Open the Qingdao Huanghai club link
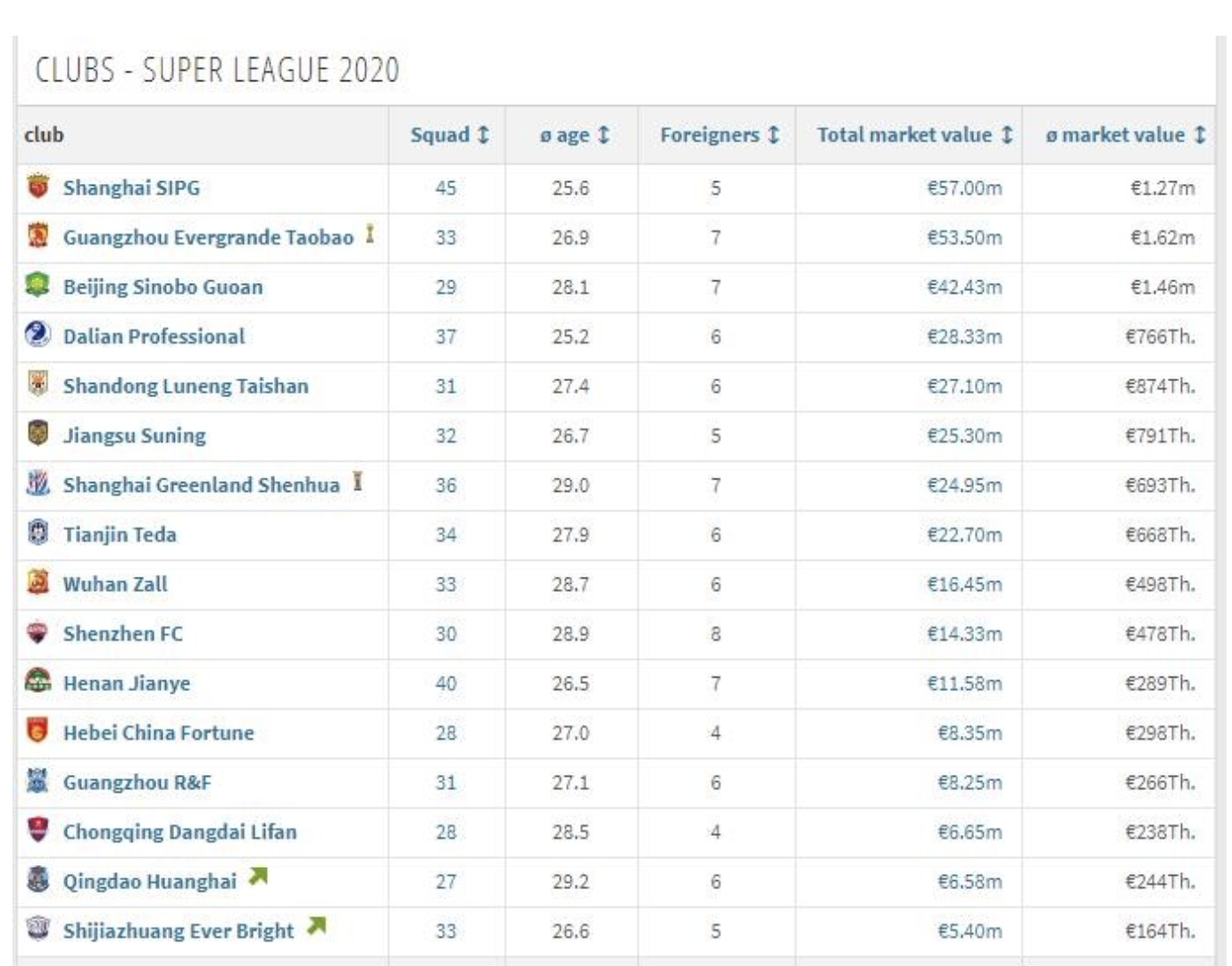1232x966 pixels. tap(149, 882)
